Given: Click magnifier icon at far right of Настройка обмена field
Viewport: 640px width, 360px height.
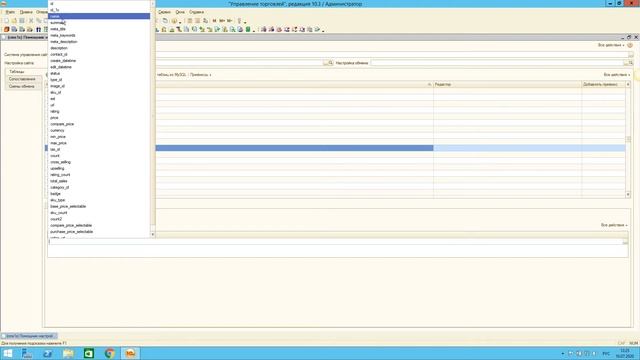Looking at the screenshot, I should click(x=631, y=63).
